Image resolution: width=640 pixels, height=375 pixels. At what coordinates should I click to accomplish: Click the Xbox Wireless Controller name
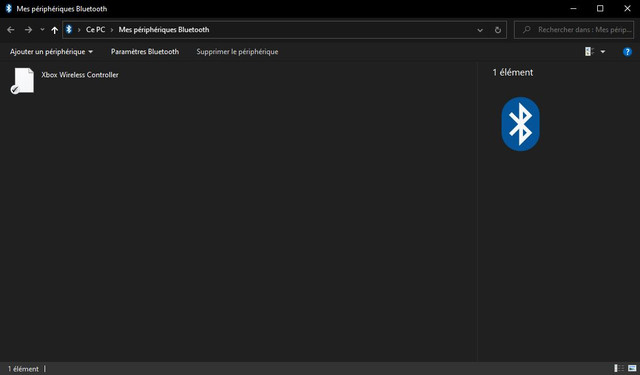[80, 75]
